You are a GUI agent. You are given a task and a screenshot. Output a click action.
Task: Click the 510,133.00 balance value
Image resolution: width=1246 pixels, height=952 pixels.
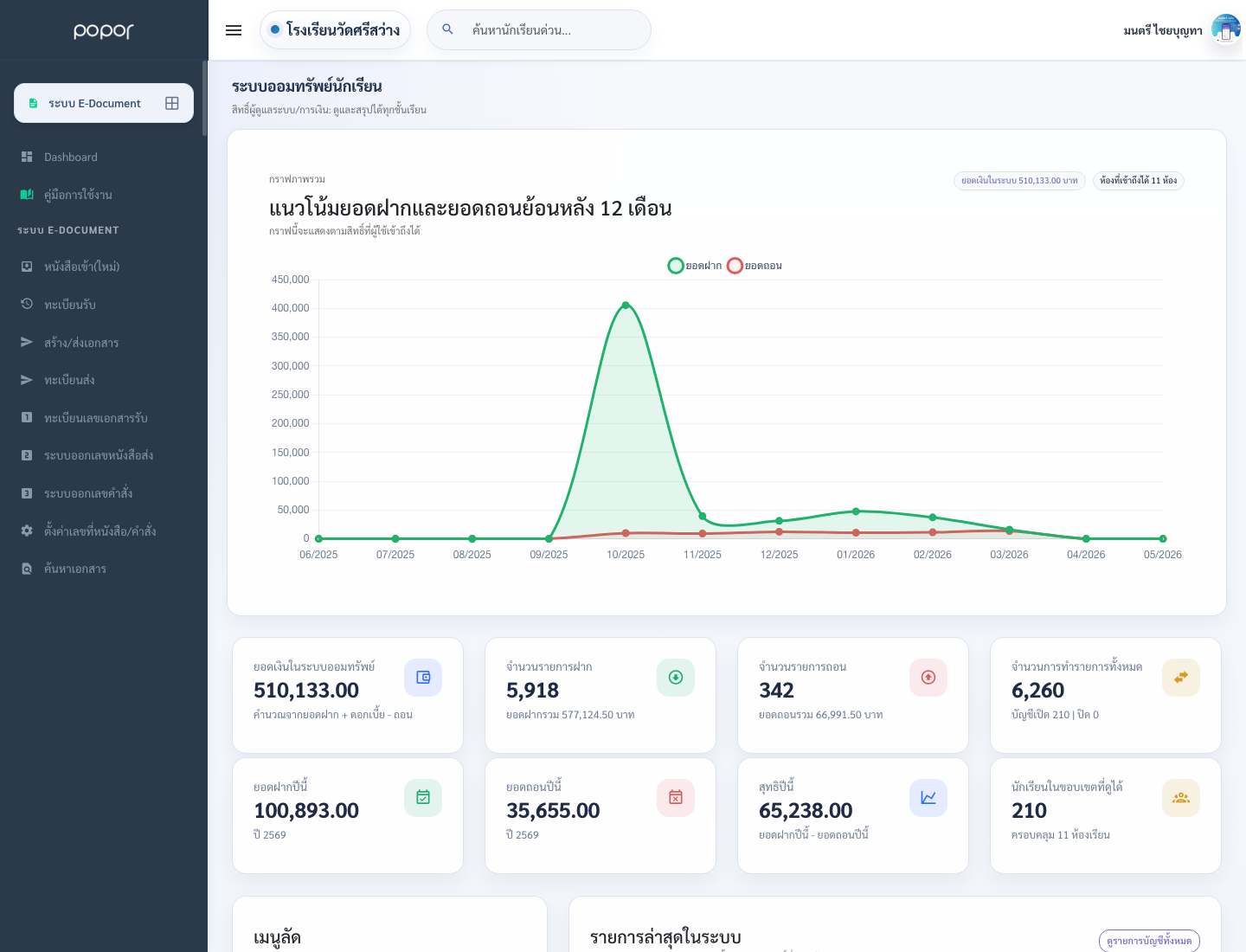click(x=306, y=691)
